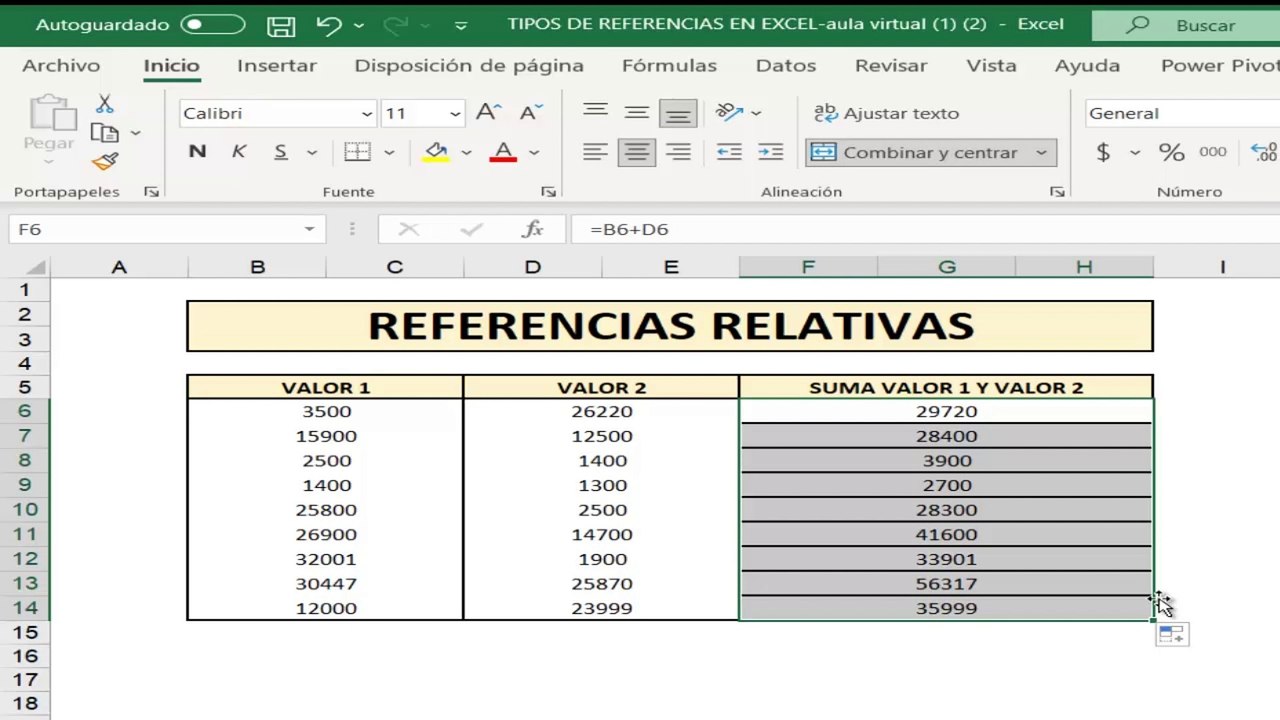Click the Align Left icon
The width and height of the screenshot is (1280, 720).
coord(595,152)
